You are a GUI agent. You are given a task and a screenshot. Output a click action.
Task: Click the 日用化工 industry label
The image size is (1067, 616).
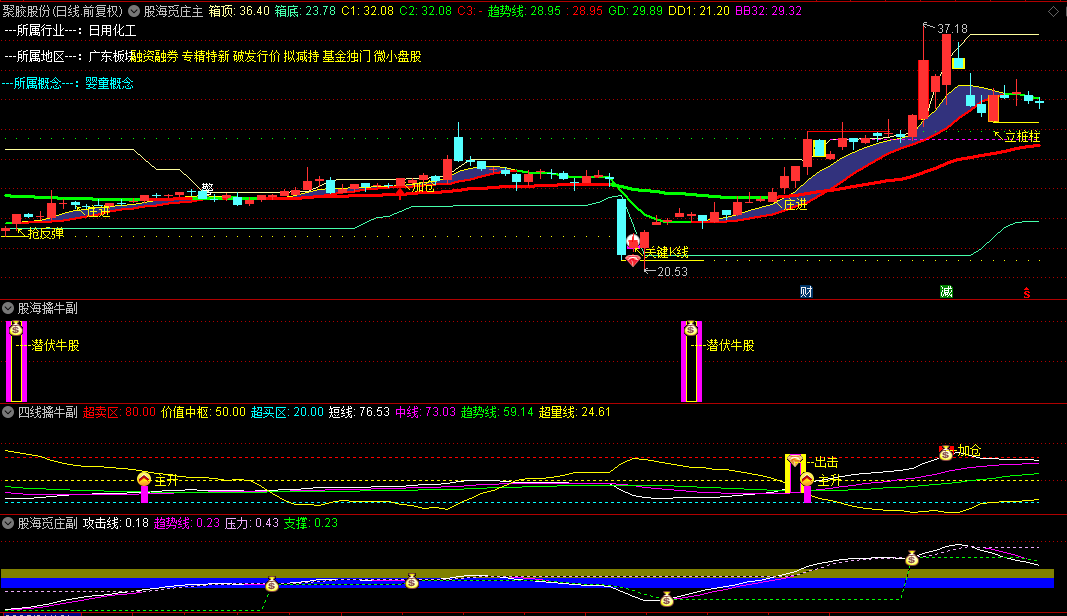pyautogui.click(x=111, y=31)
